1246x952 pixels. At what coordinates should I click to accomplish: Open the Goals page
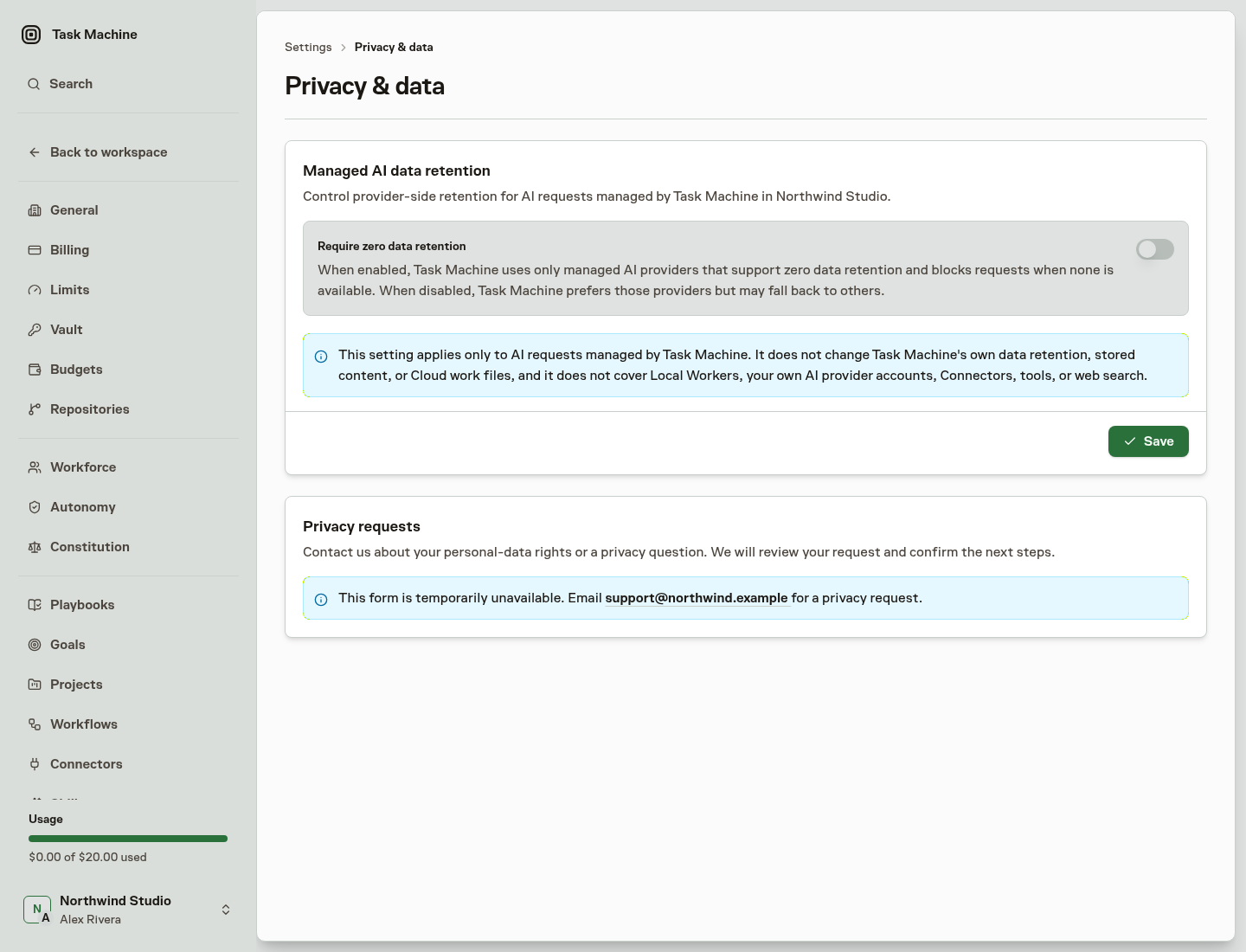(128, 645)
